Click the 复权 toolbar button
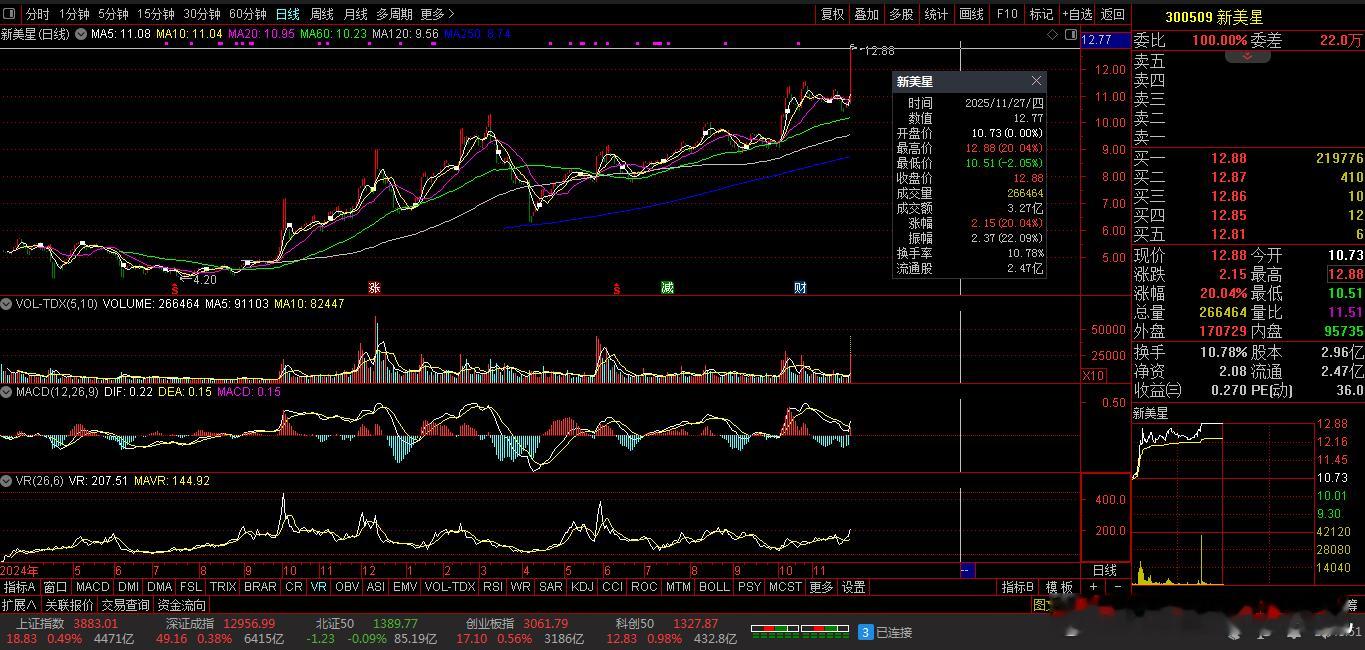This screenshot has width=1365, height=650. click(x=832, y=14)
